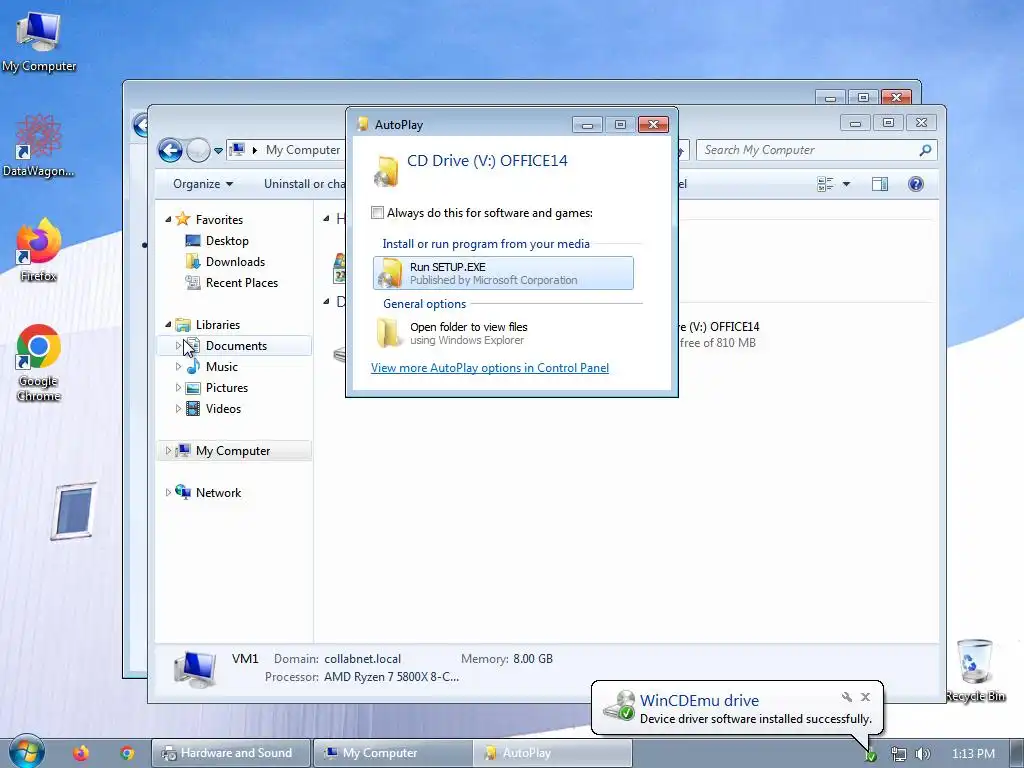Expand the Network tree node
Image resolution: width=1024 pixels, height=768 pixels.
tap(168, 492)
